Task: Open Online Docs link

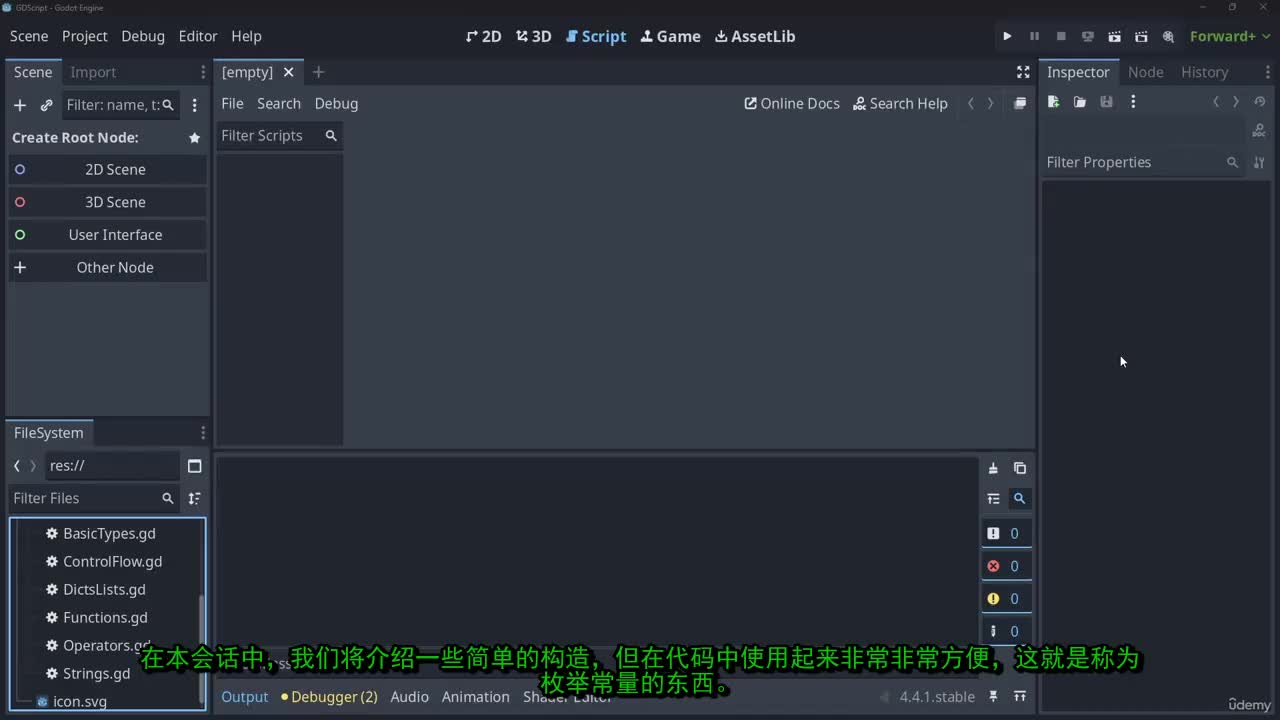Action: pos(792,103)
